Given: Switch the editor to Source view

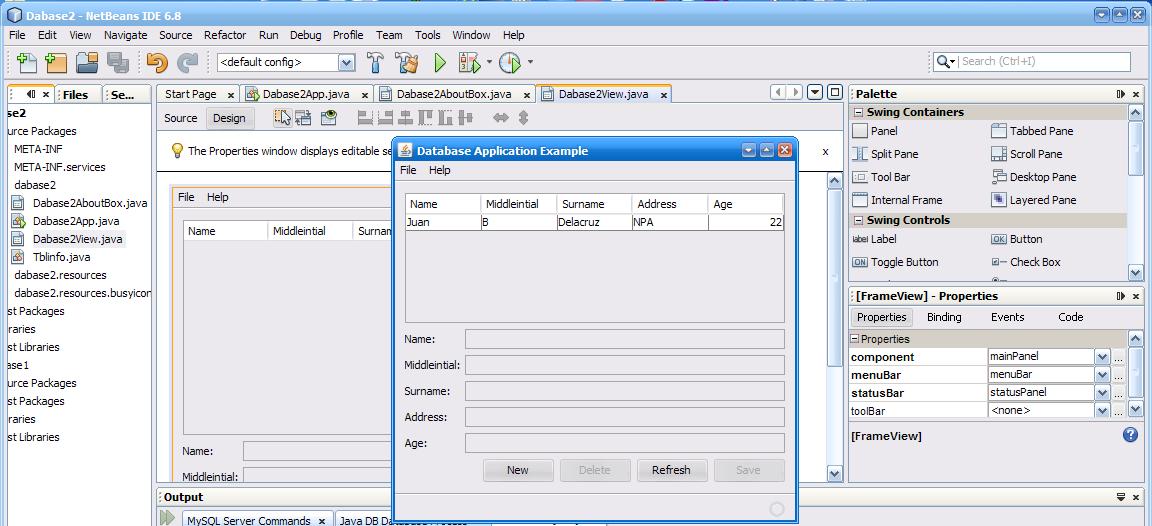Looking at the screenshot, I should (181, 118).
